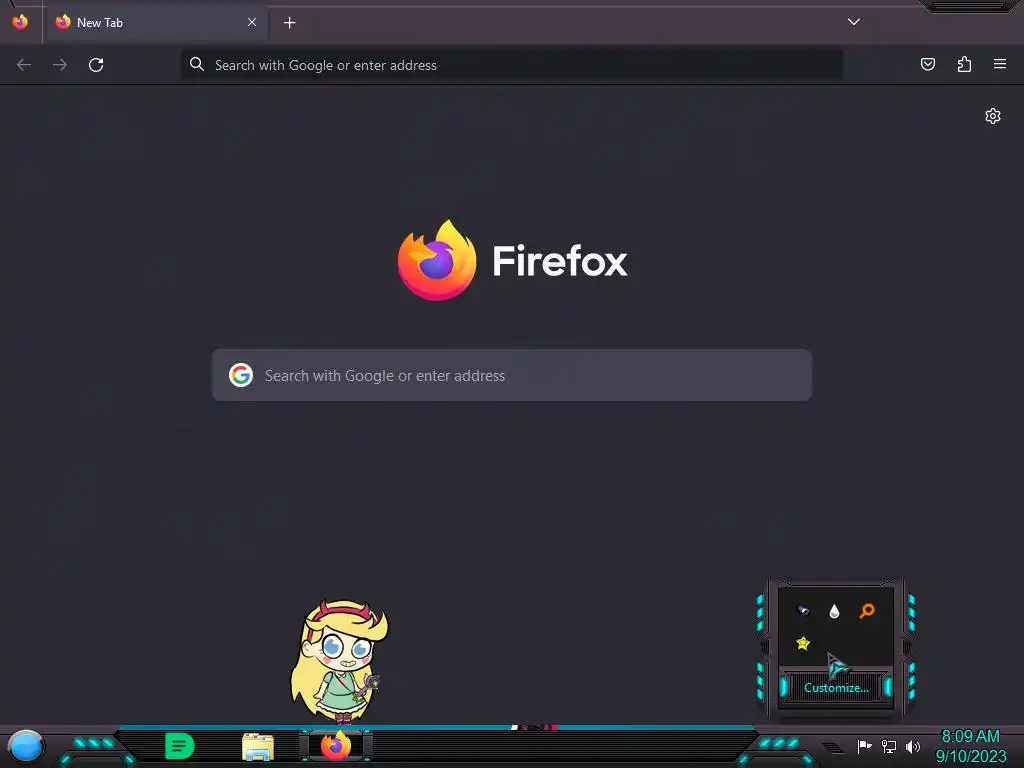Click white water drop tray icon

(834, 611)
